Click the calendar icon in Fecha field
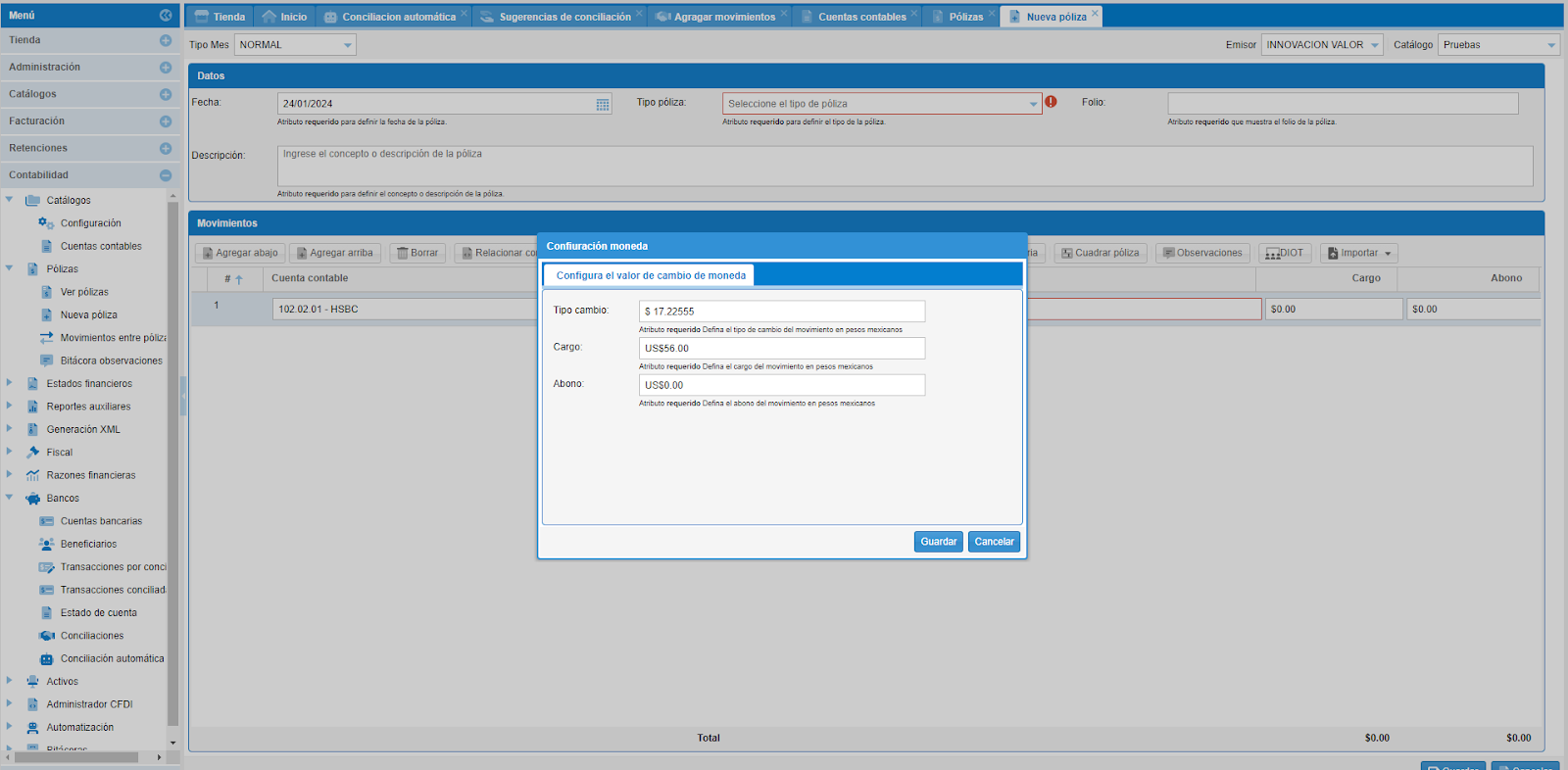The width and height of the screenshot is (1568, 770). (603, 104)
